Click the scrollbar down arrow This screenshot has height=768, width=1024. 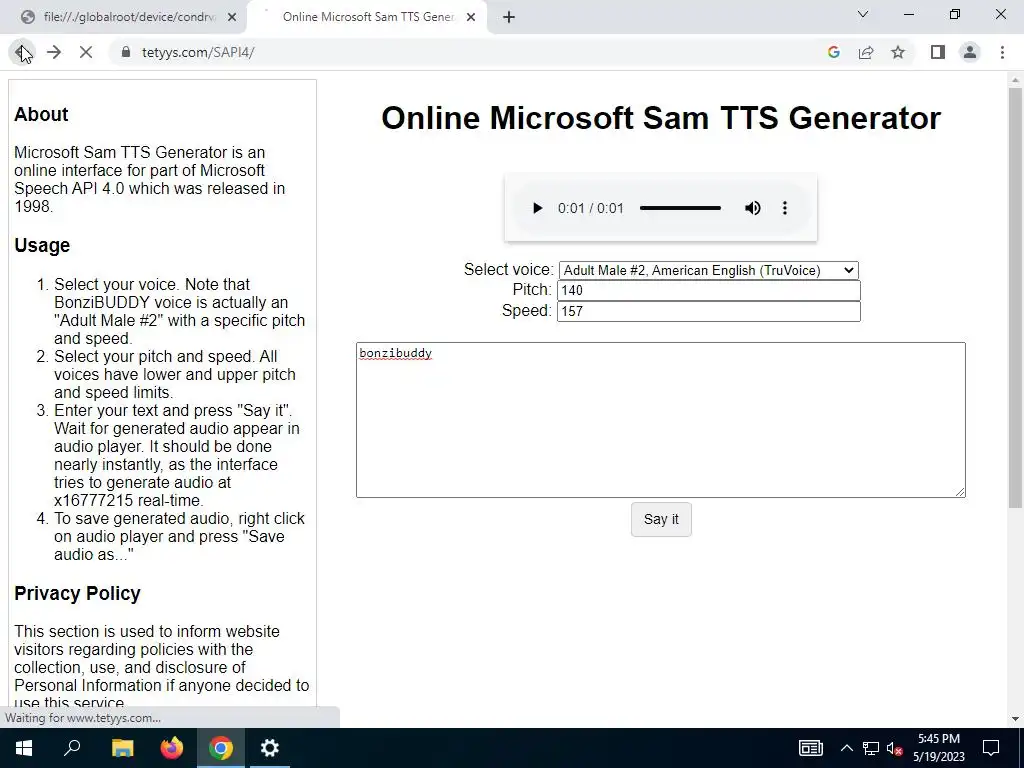[1015, 719]
